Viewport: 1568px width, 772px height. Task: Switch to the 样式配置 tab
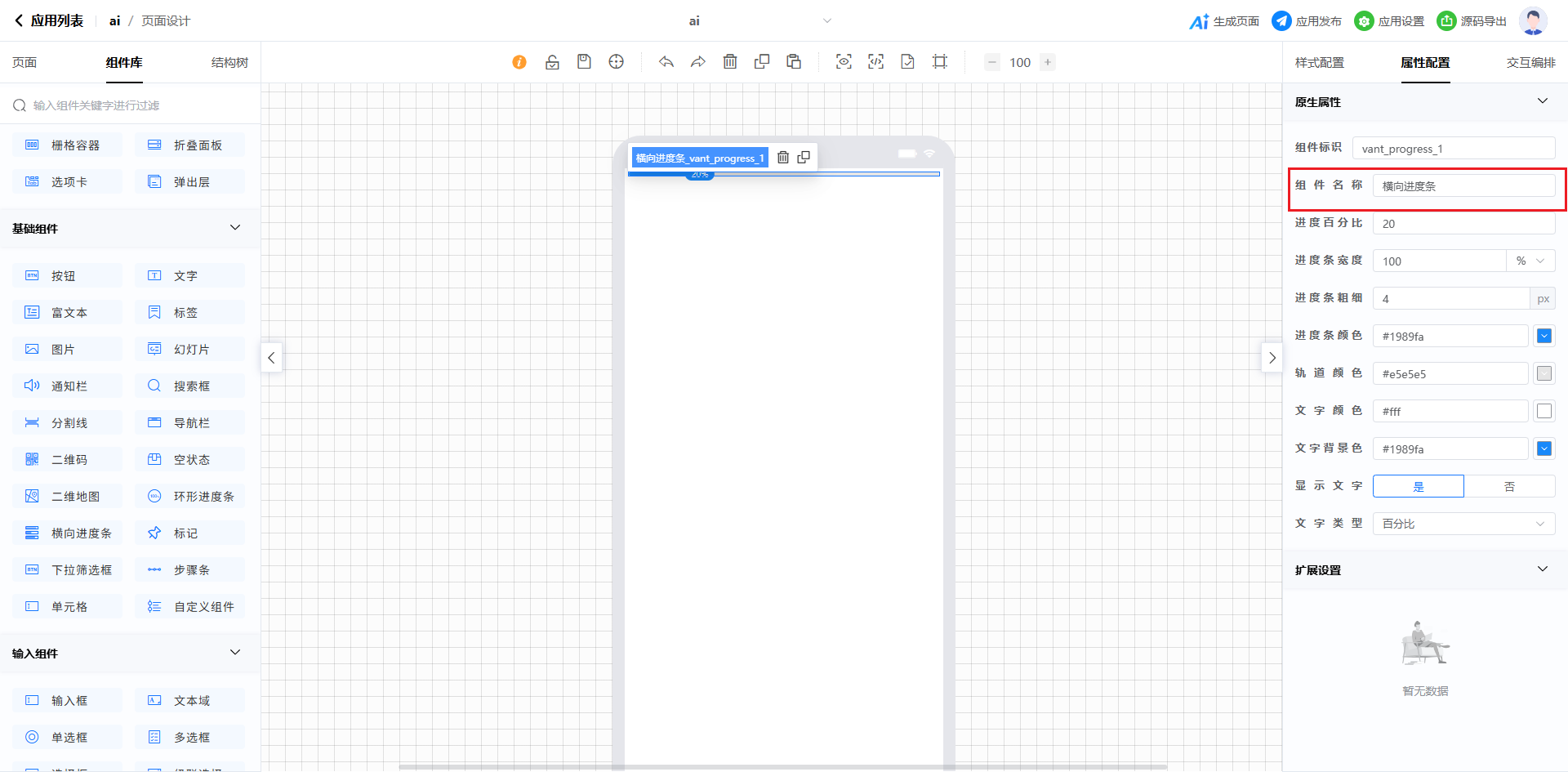pos(1319,63)
